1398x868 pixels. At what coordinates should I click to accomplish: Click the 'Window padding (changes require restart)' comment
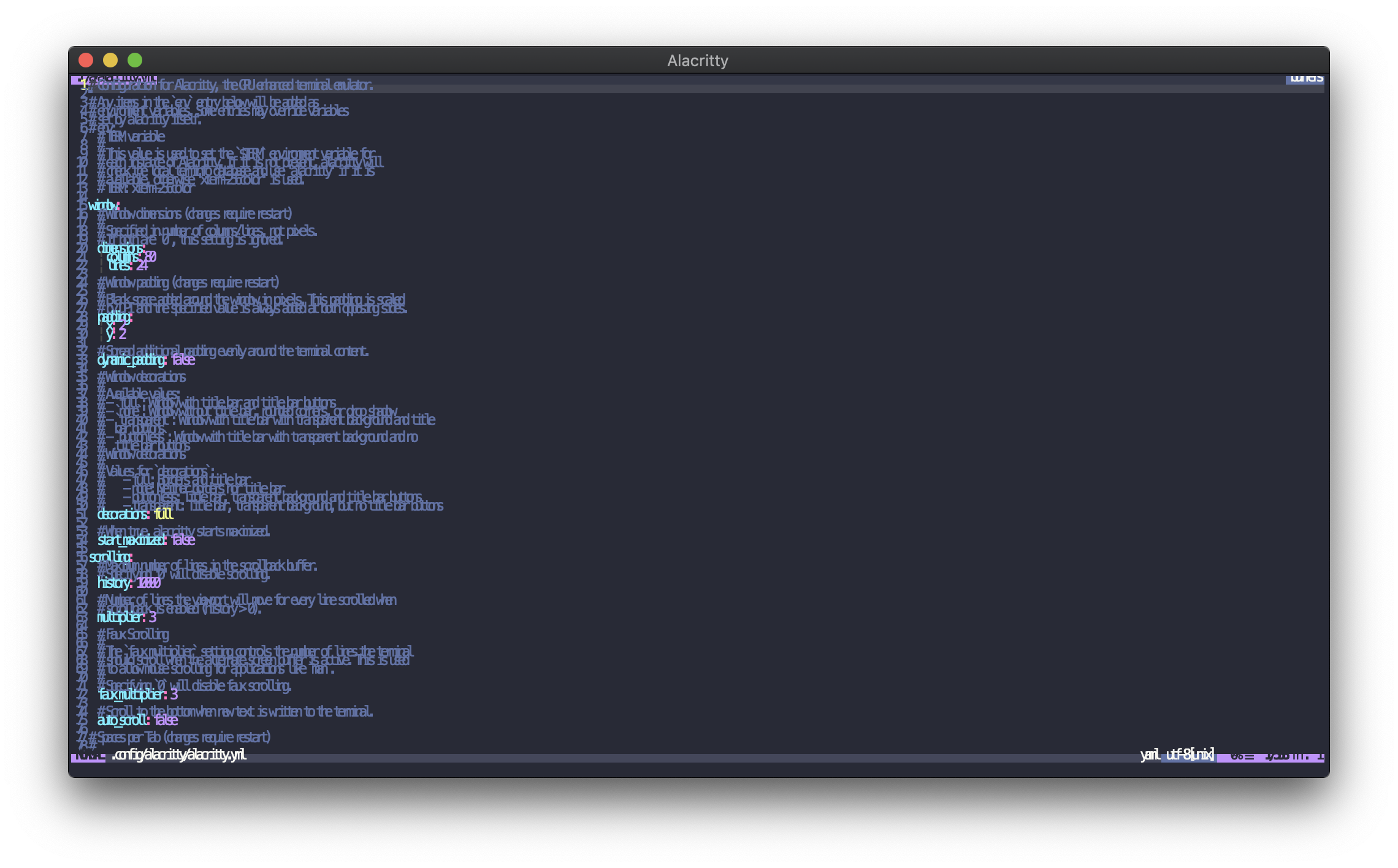[x=188, y=283]
